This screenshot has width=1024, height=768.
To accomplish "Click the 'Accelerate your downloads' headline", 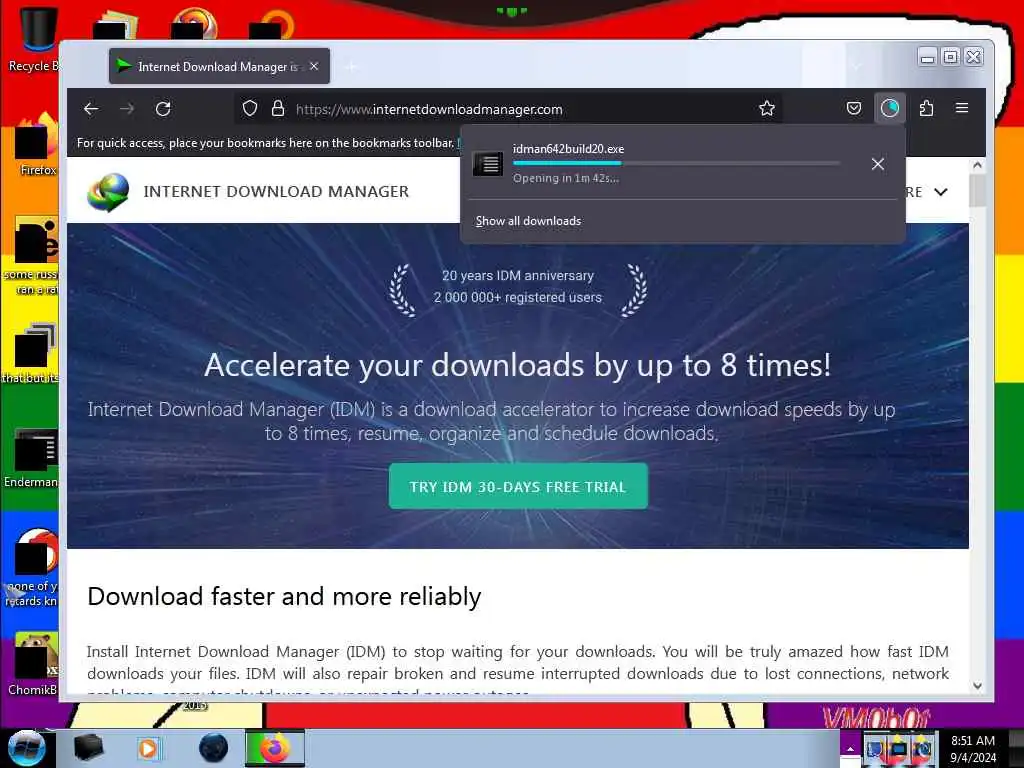I will tap(518, 365).
